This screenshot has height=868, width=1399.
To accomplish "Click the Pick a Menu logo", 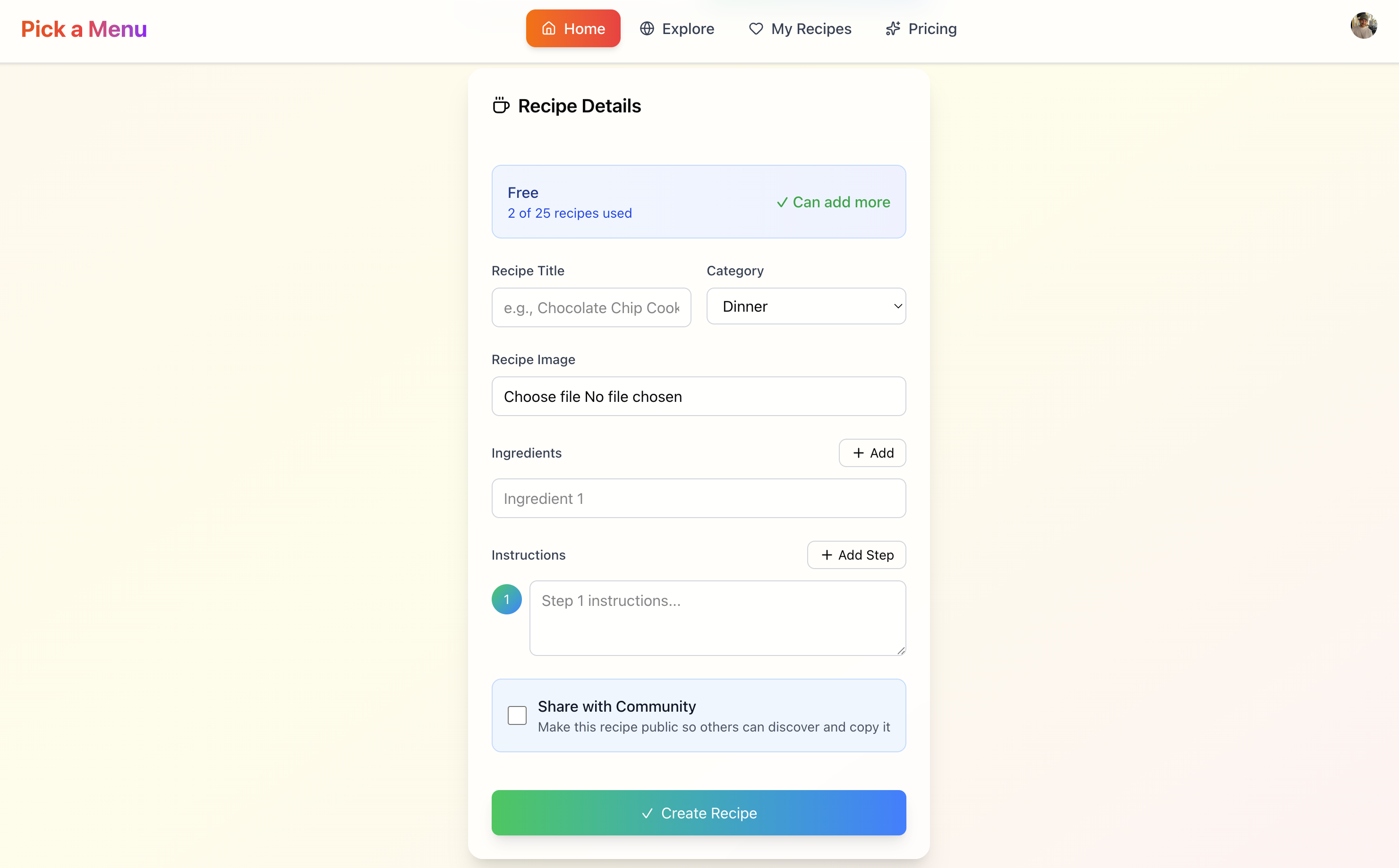I will 84,29.
